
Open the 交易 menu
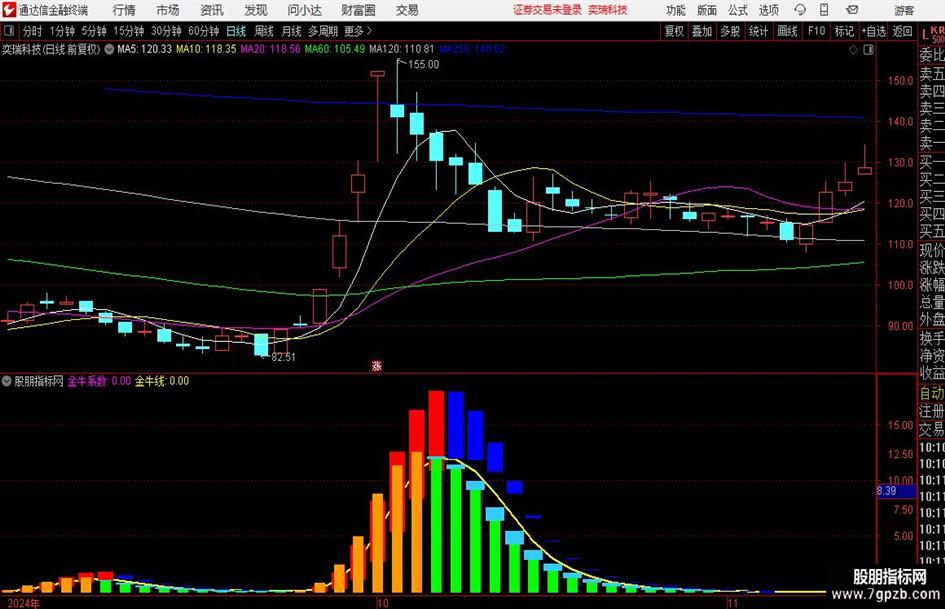pyautogui.click(x=407, y=10)
